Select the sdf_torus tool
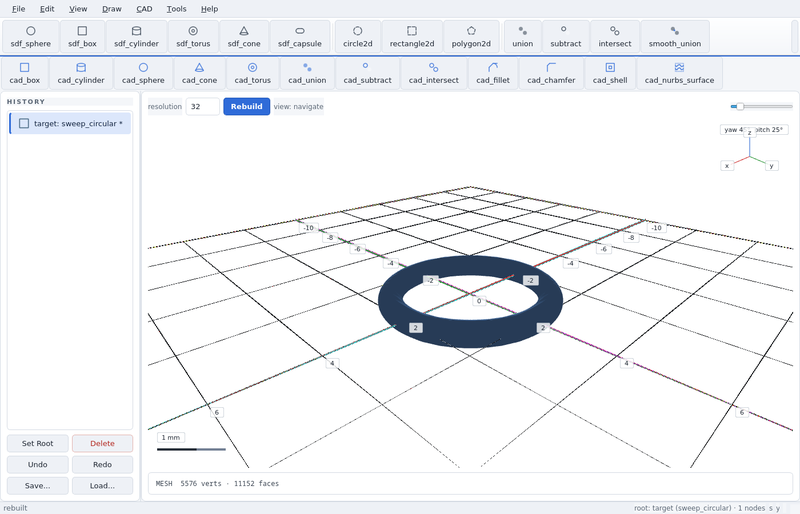This screenshot has width=800, height=514. 193,37
